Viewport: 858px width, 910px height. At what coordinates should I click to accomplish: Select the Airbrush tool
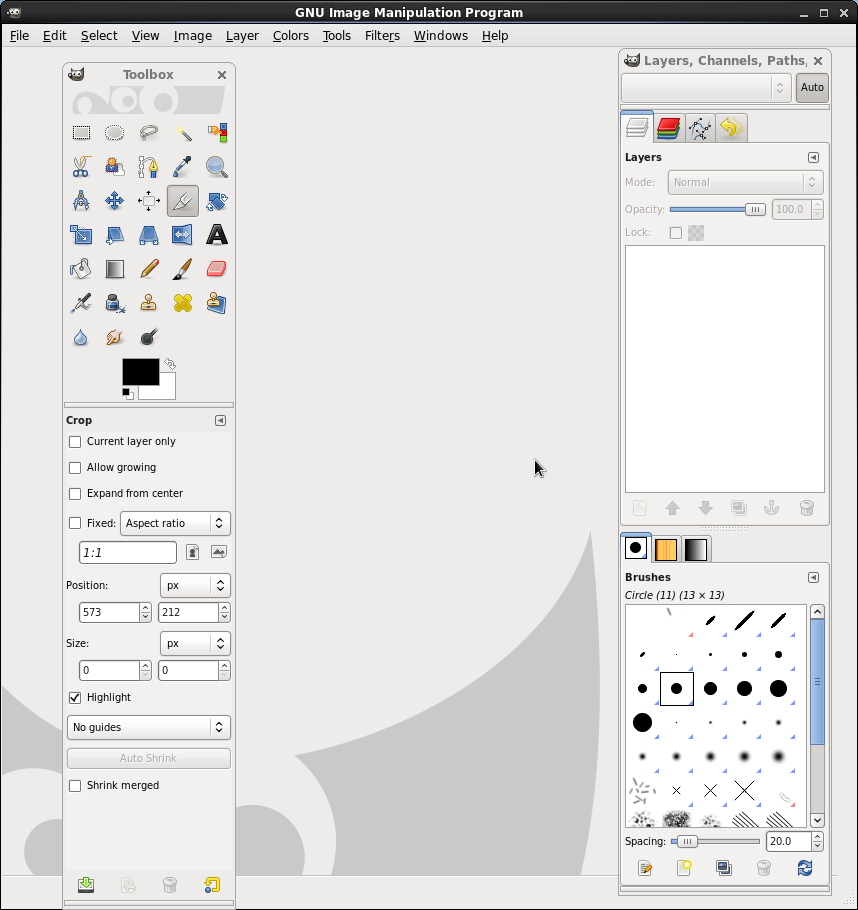pyautogui.click(x=81, y=303)
